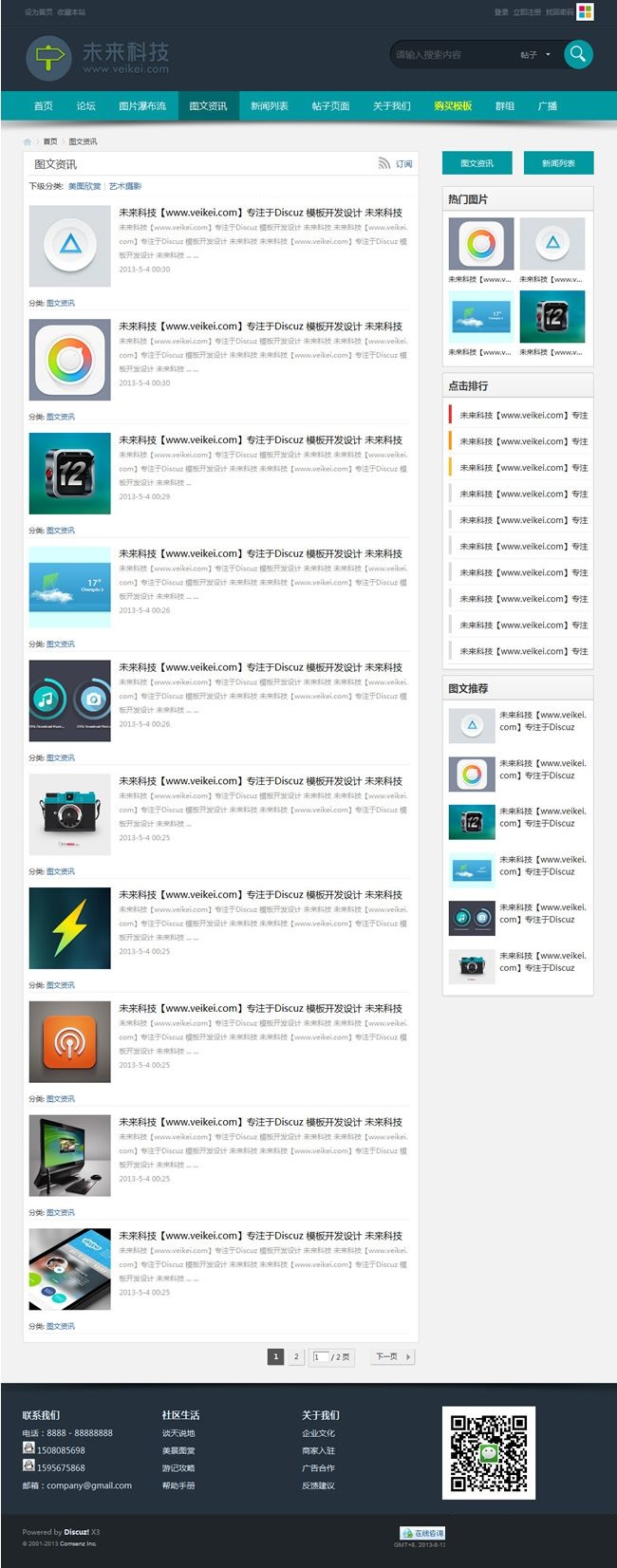Click camera thumbnail in 图文推荐 list
The height and width of the screenshot is (1568, 617).
click(x=472, y=966)
